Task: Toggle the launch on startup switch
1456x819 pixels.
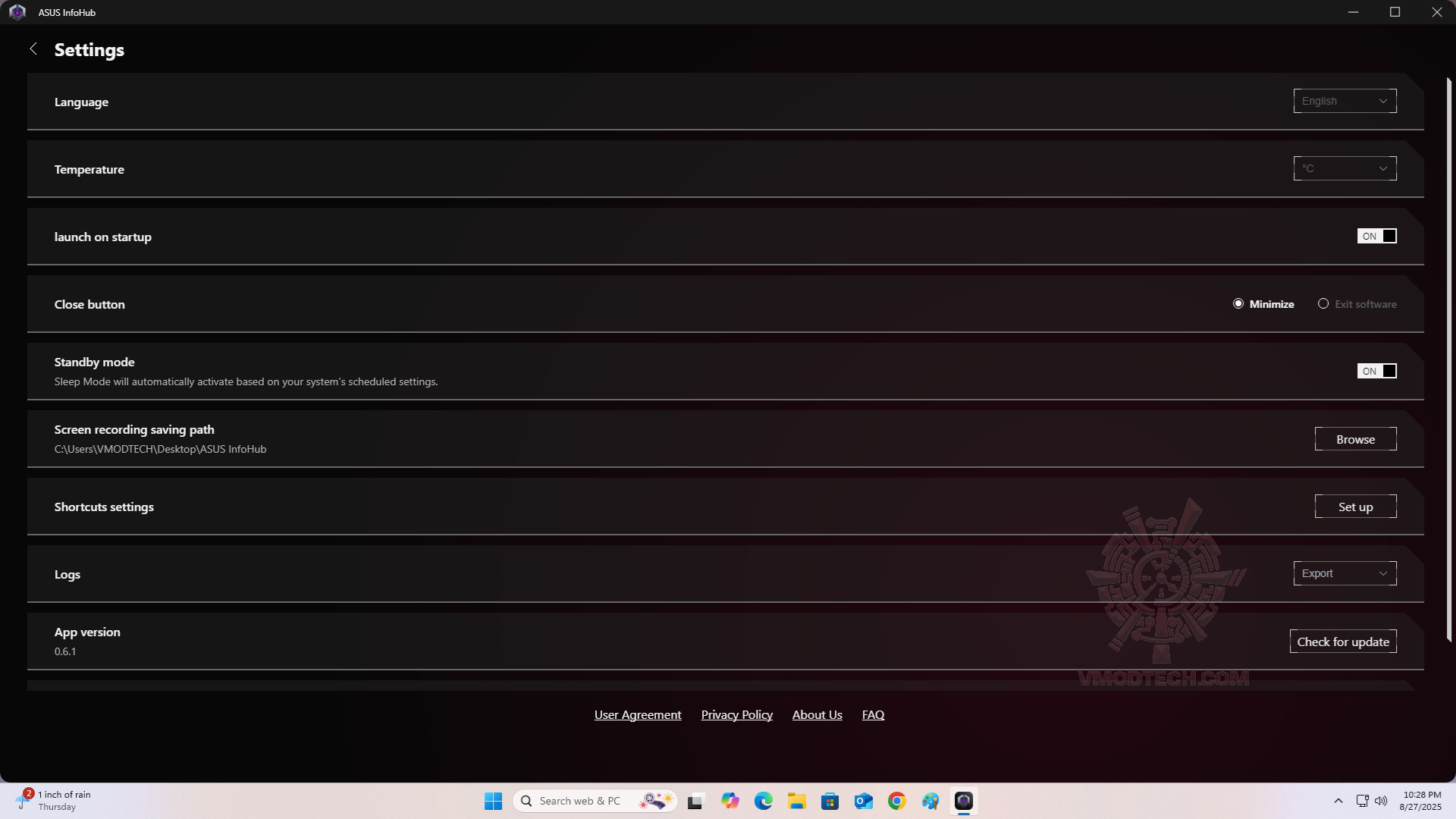Action: coord(1376,237)
